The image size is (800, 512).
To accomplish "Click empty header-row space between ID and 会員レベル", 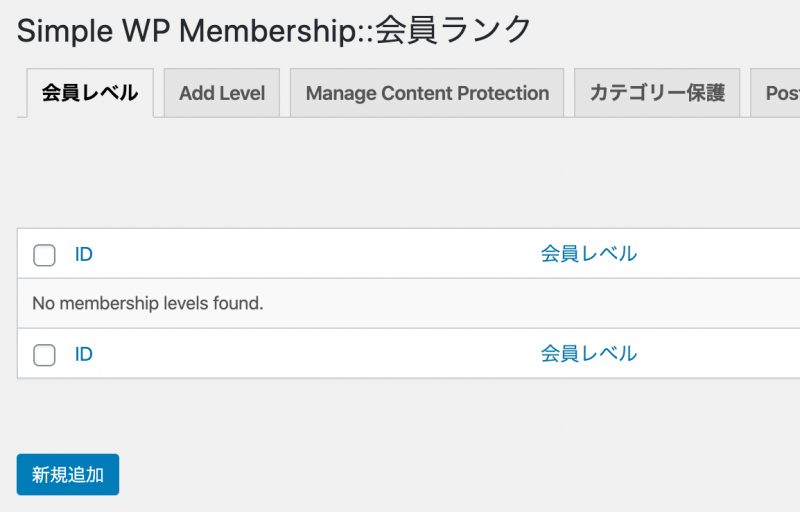I will click(310, 254).
